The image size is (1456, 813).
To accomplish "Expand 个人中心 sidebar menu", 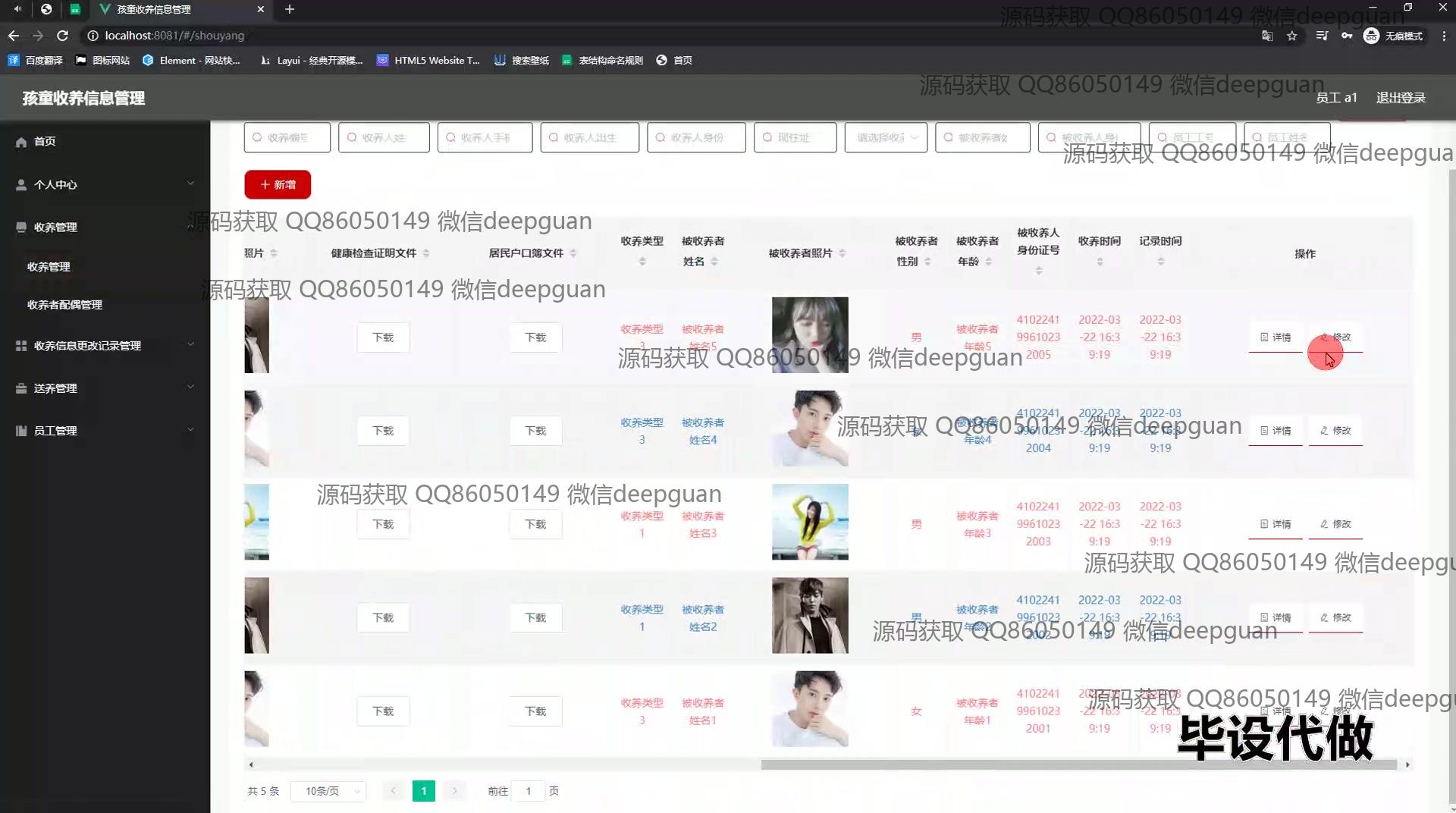I will [x=105, y=184].
